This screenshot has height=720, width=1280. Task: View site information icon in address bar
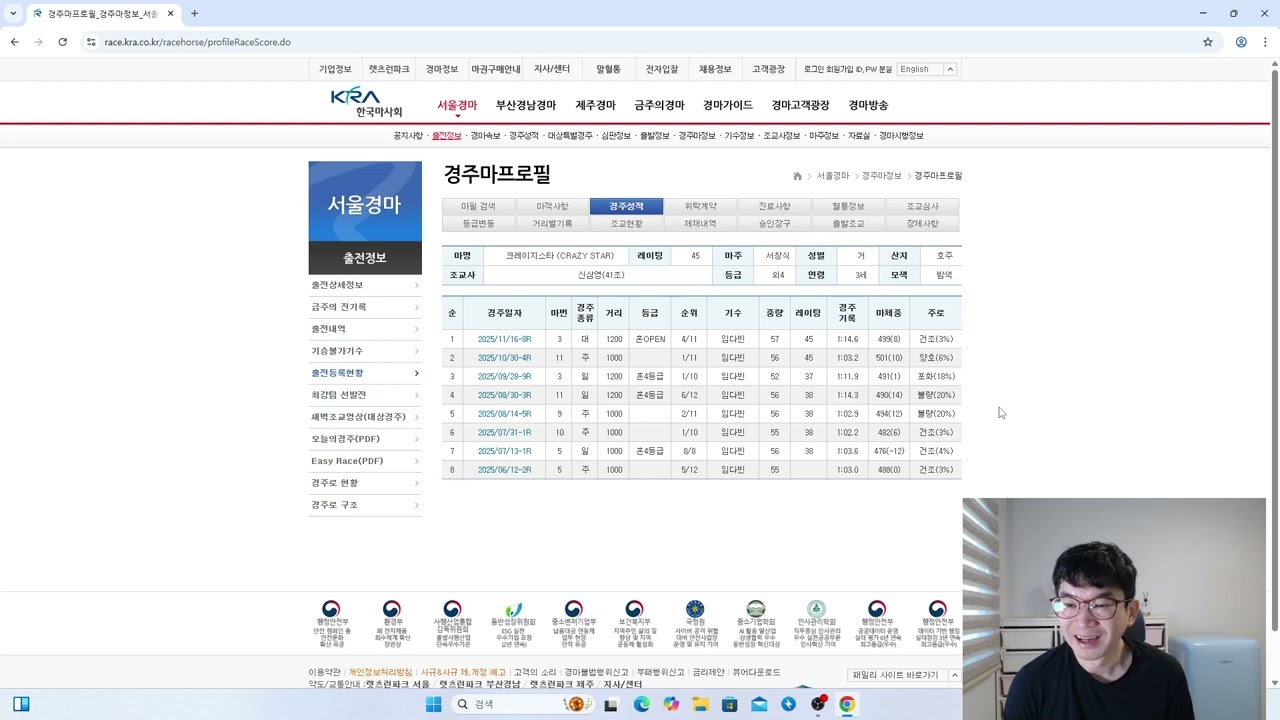(91, 42)
